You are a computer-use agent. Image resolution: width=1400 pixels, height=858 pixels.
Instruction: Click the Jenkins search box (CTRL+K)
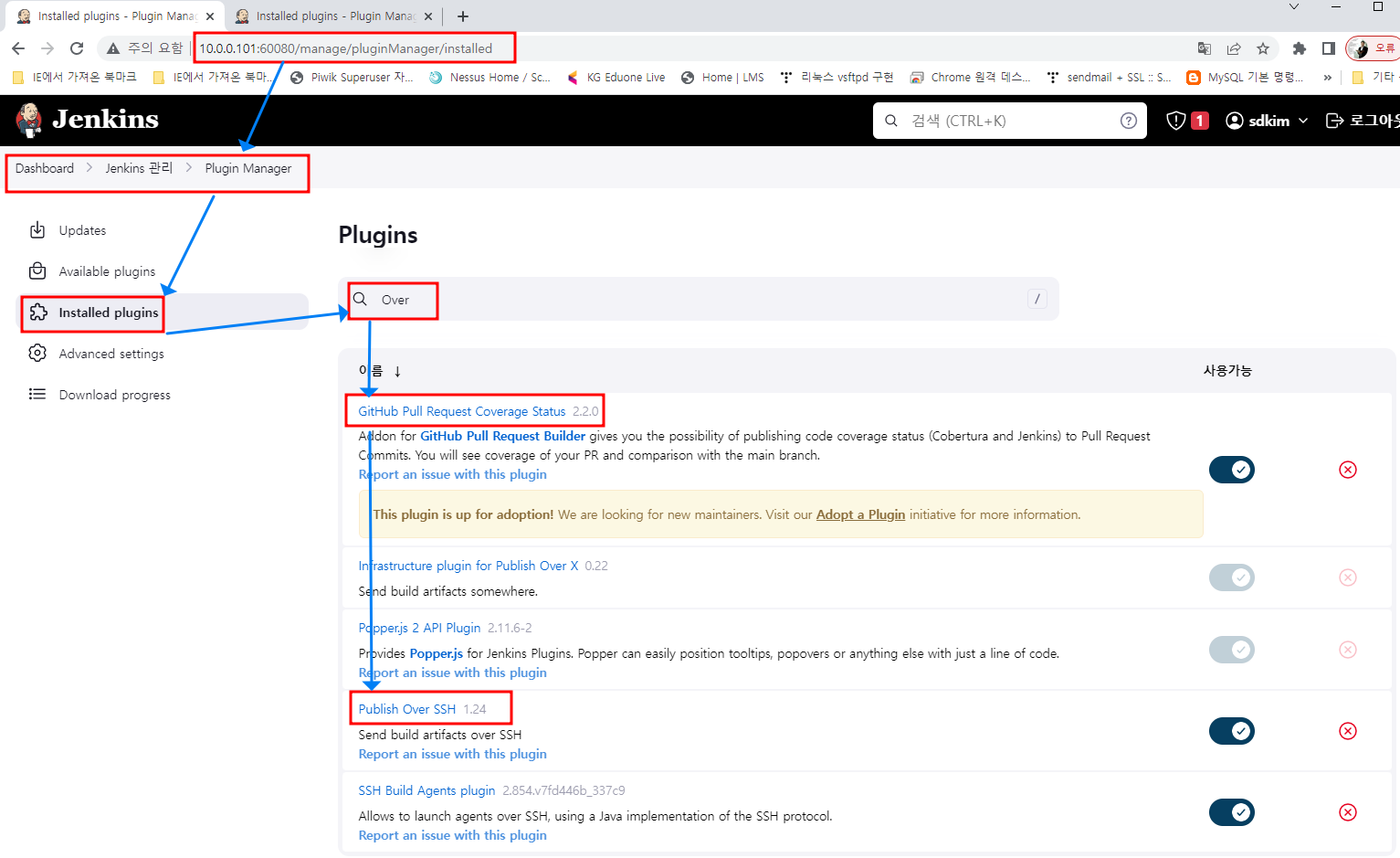click(1010, 121)
